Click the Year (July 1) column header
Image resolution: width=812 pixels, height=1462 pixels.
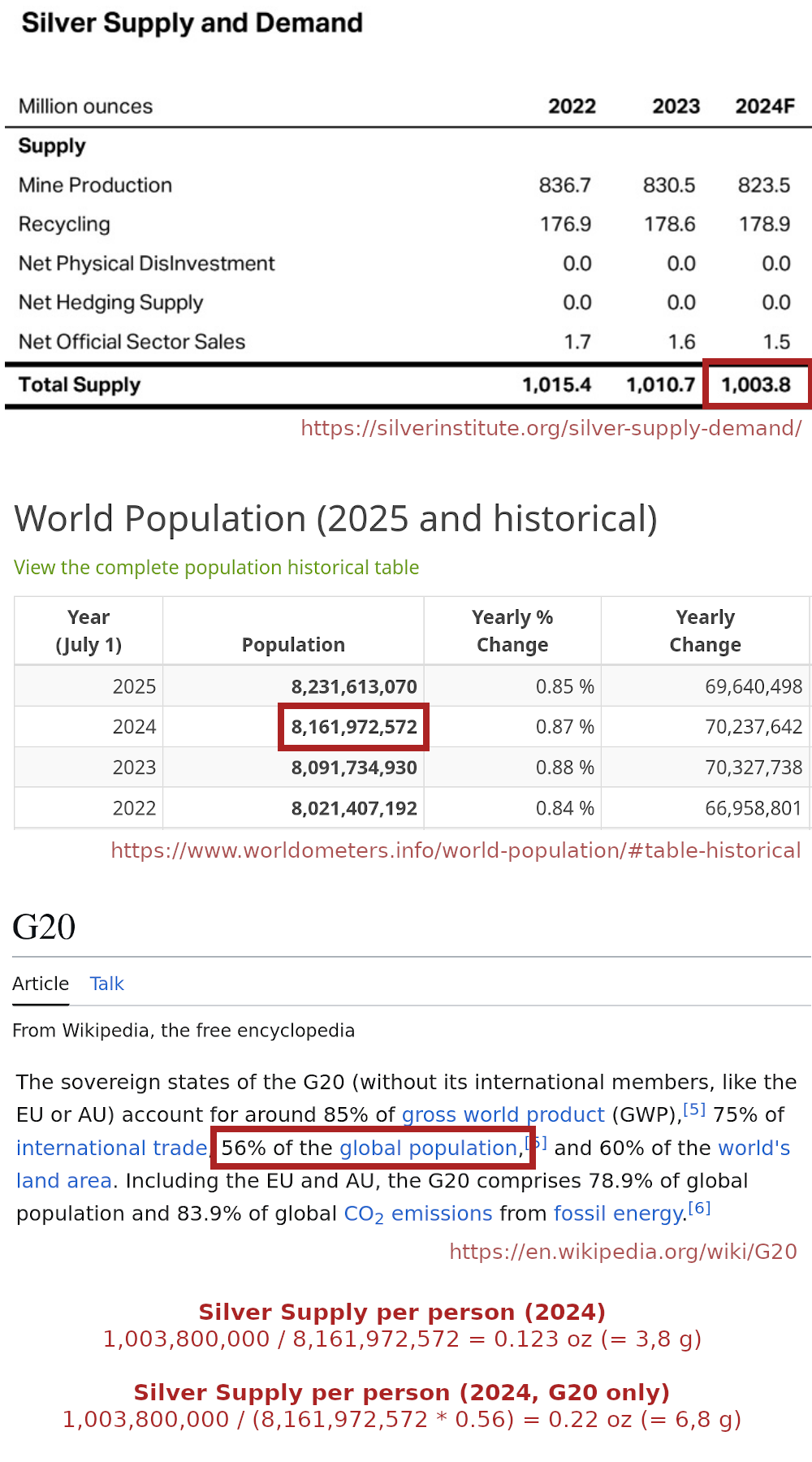click(89, 631)
